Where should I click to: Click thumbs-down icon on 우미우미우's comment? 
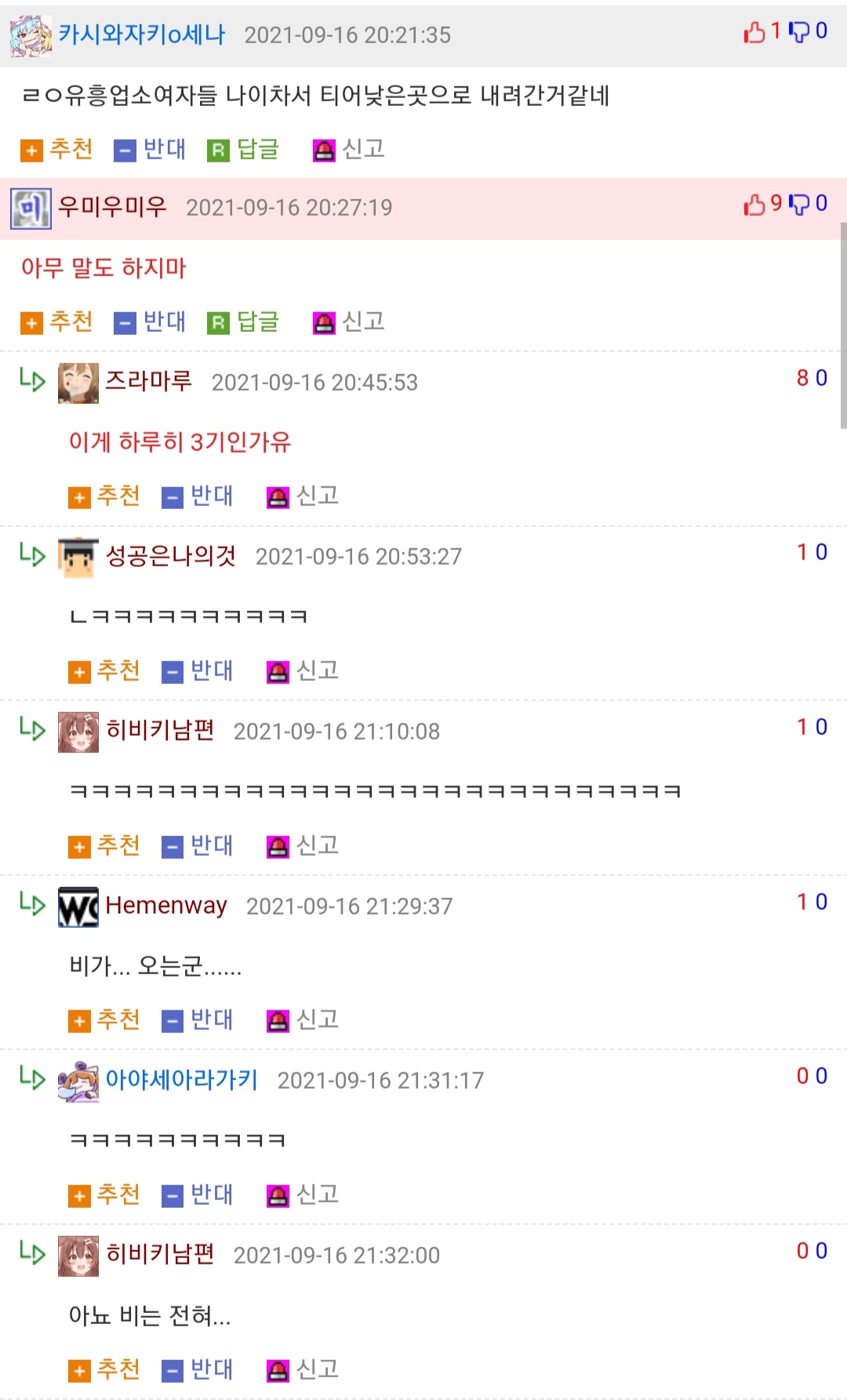pyautogui.click(x=798, y=205)
